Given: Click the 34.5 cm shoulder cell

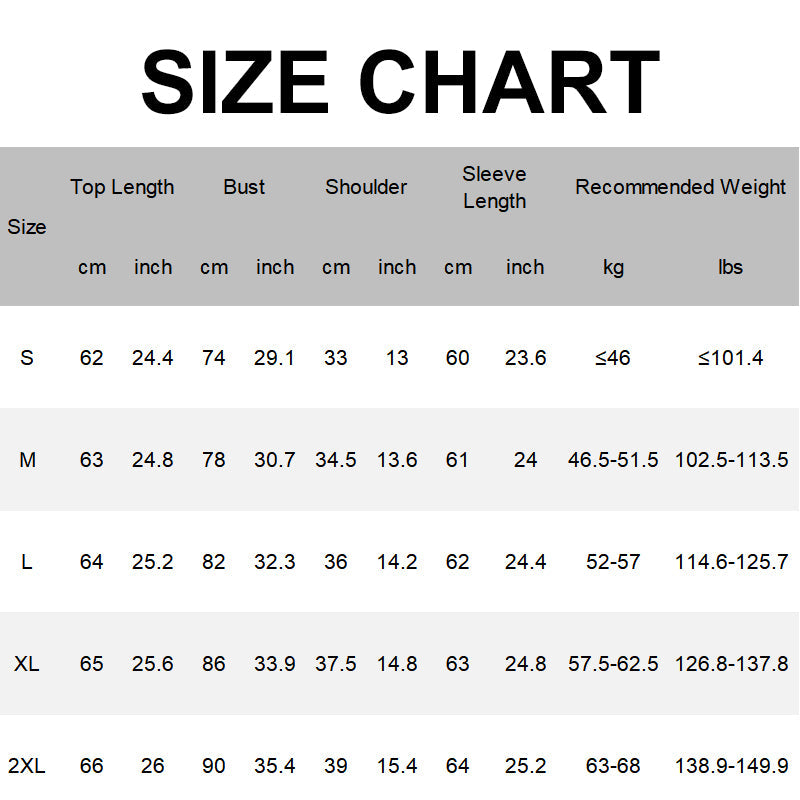Looking at the screenshot, I should pos(336,460).
